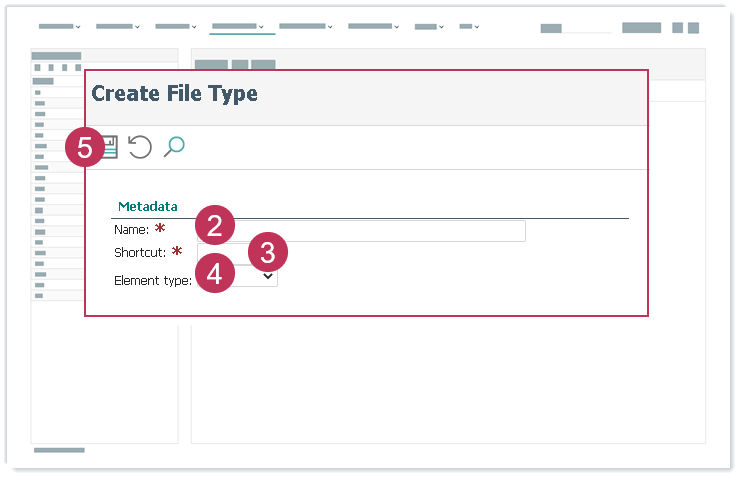Expand the last menu in the top menu bar
This screenshot has width=740, height=478.
tap(469, 26)
